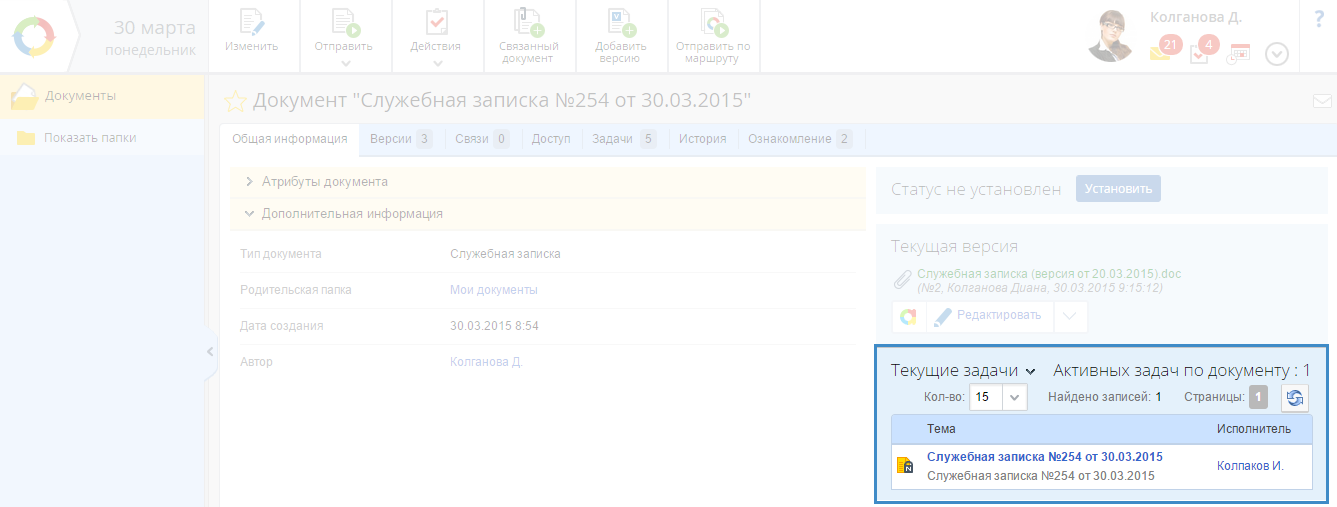Open the messages envelope icon with 21 badge
The image size is (1337, 507).
[1160, 53]
